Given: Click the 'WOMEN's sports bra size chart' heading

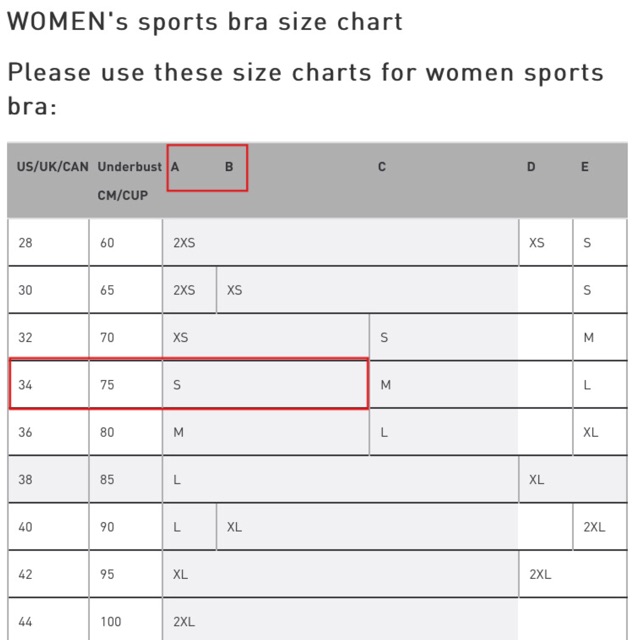Looking at the screenshot, I should (205, 21).
